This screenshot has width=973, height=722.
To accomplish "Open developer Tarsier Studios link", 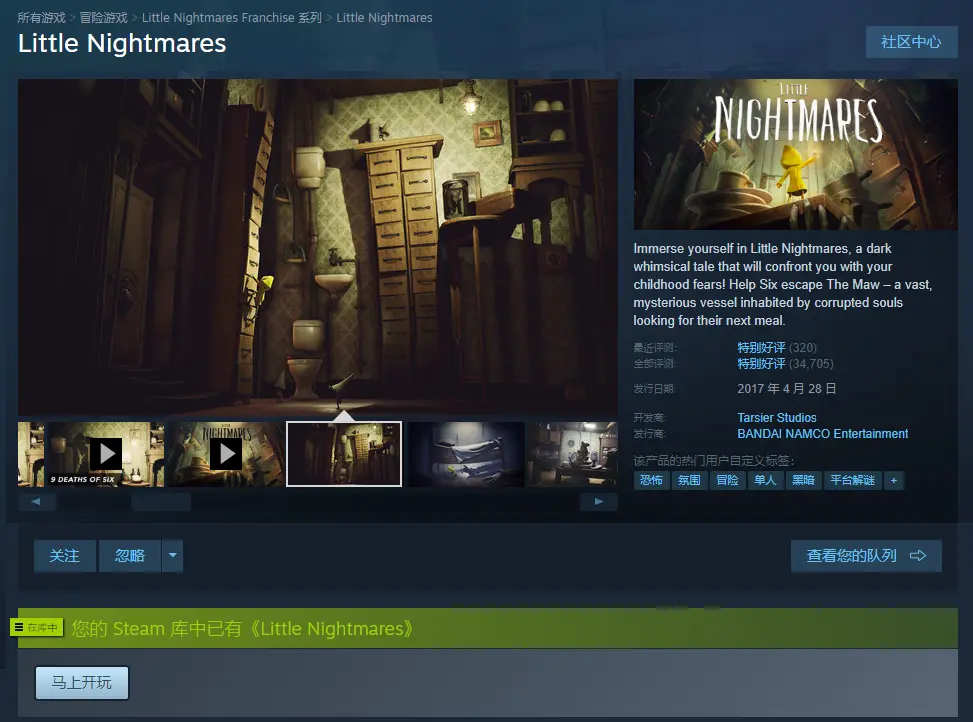I will 777,417.
